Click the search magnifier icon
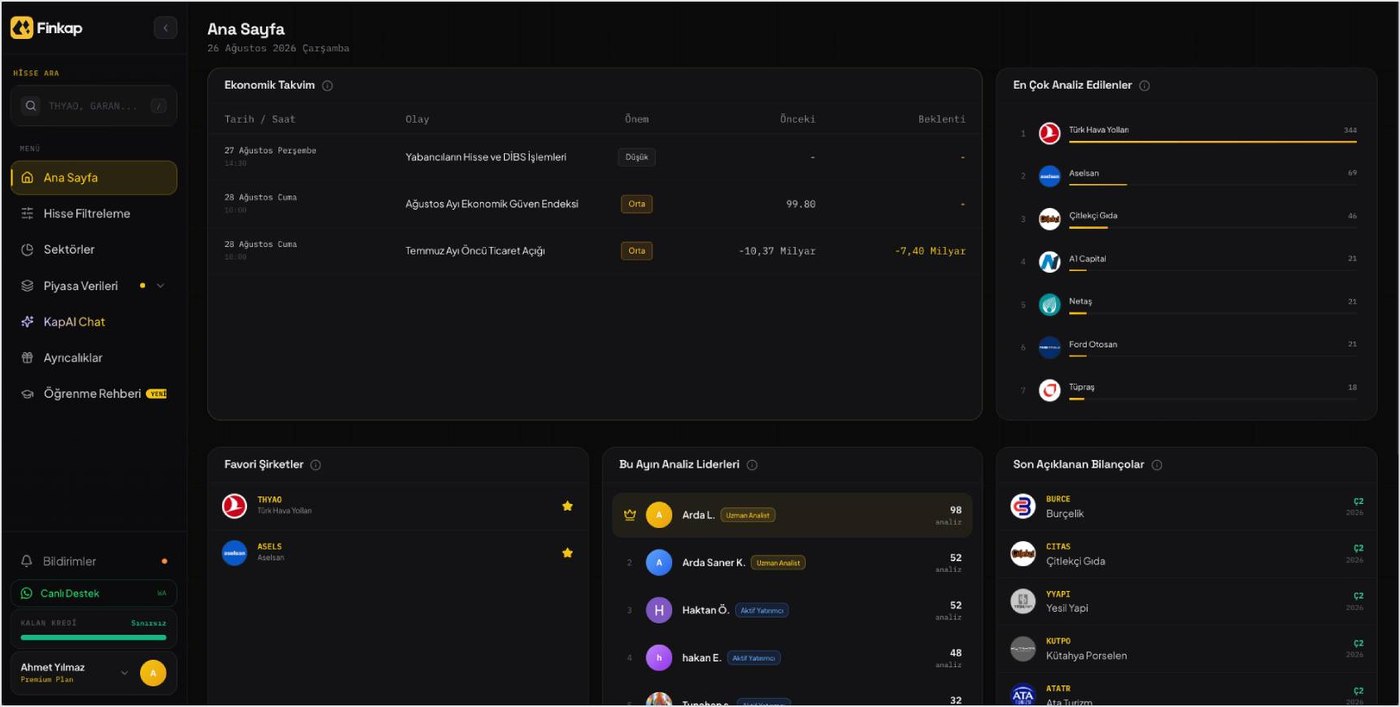 [31, 106]
